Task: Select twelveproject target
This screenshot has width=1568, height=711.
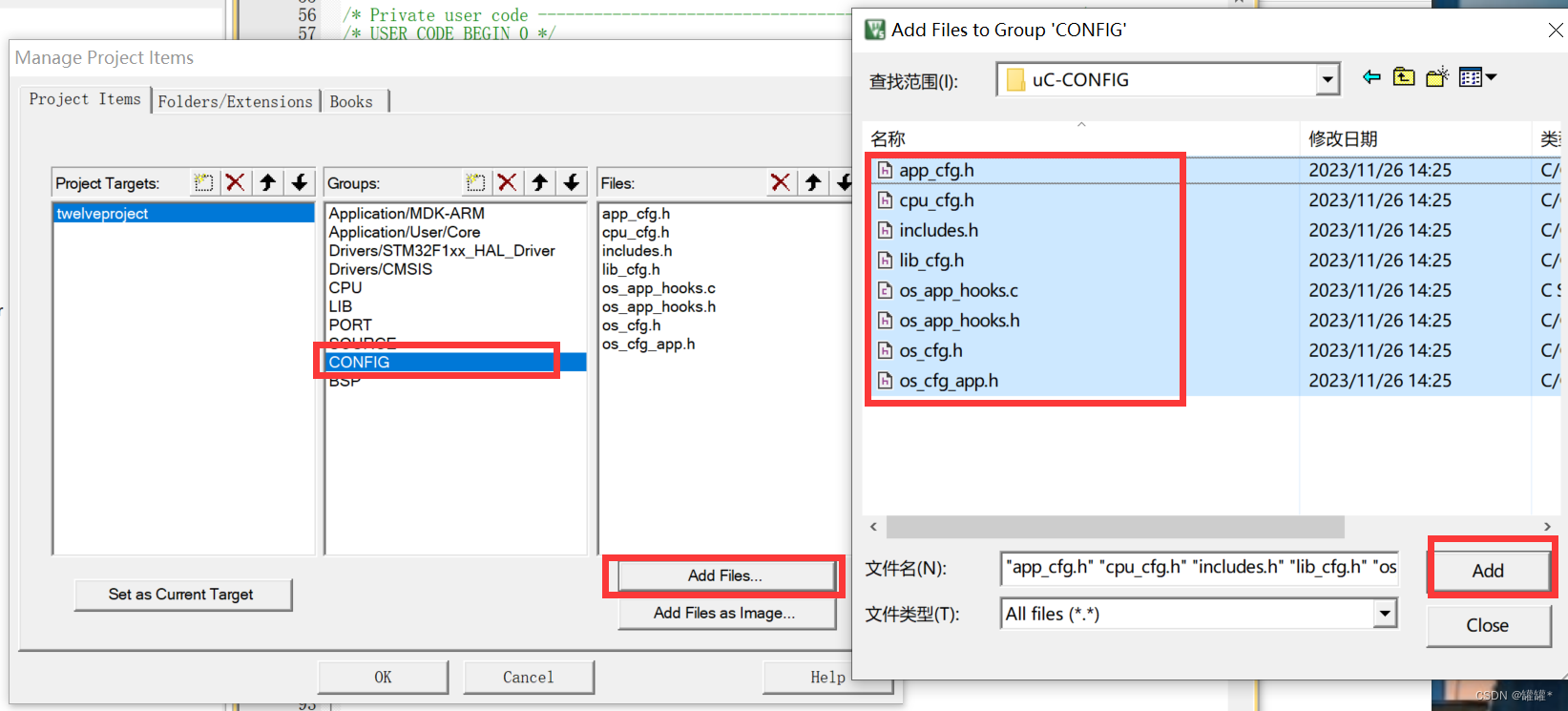Action: [183, 214]
